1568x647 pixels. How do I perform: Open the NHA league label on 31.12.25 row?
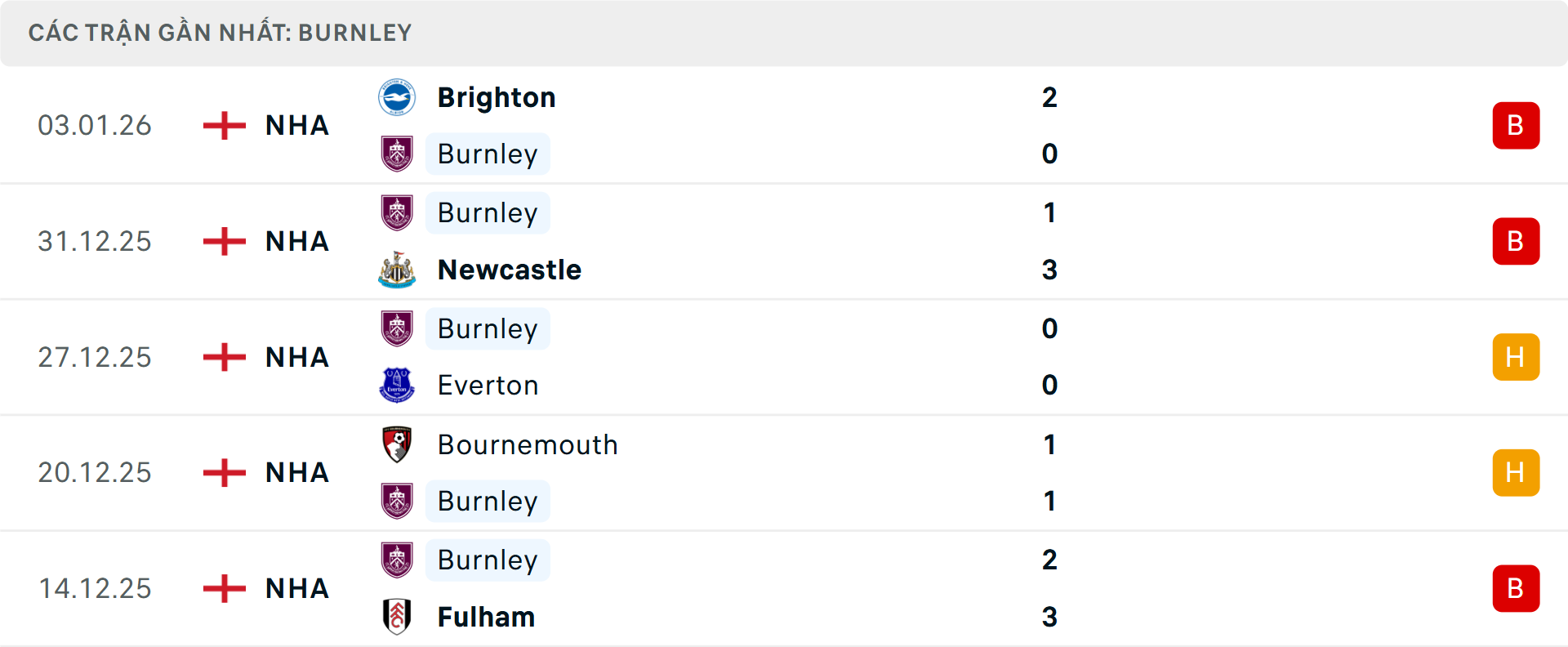pos(296,241)
